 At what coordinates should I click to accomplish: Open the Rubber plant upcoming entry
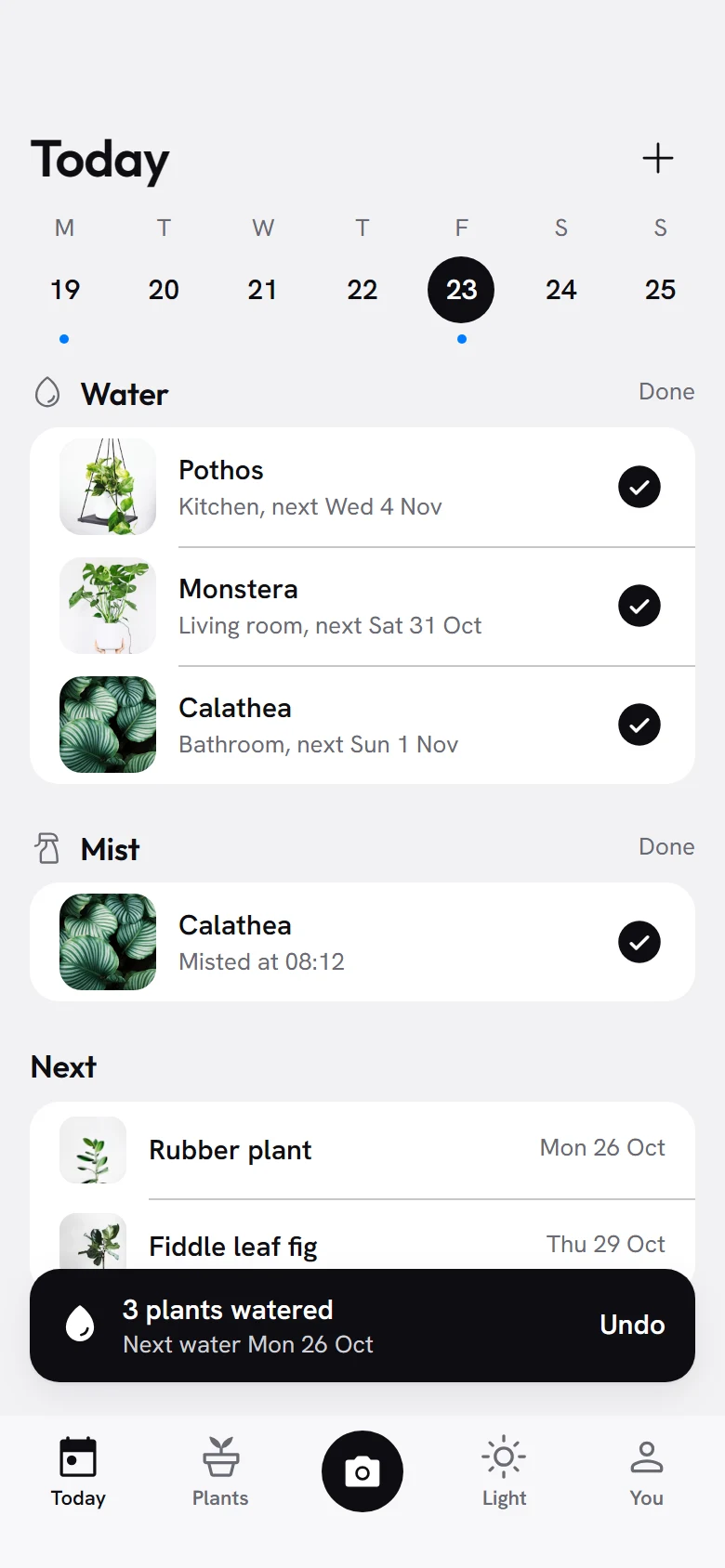click(x=362, y=1150)
